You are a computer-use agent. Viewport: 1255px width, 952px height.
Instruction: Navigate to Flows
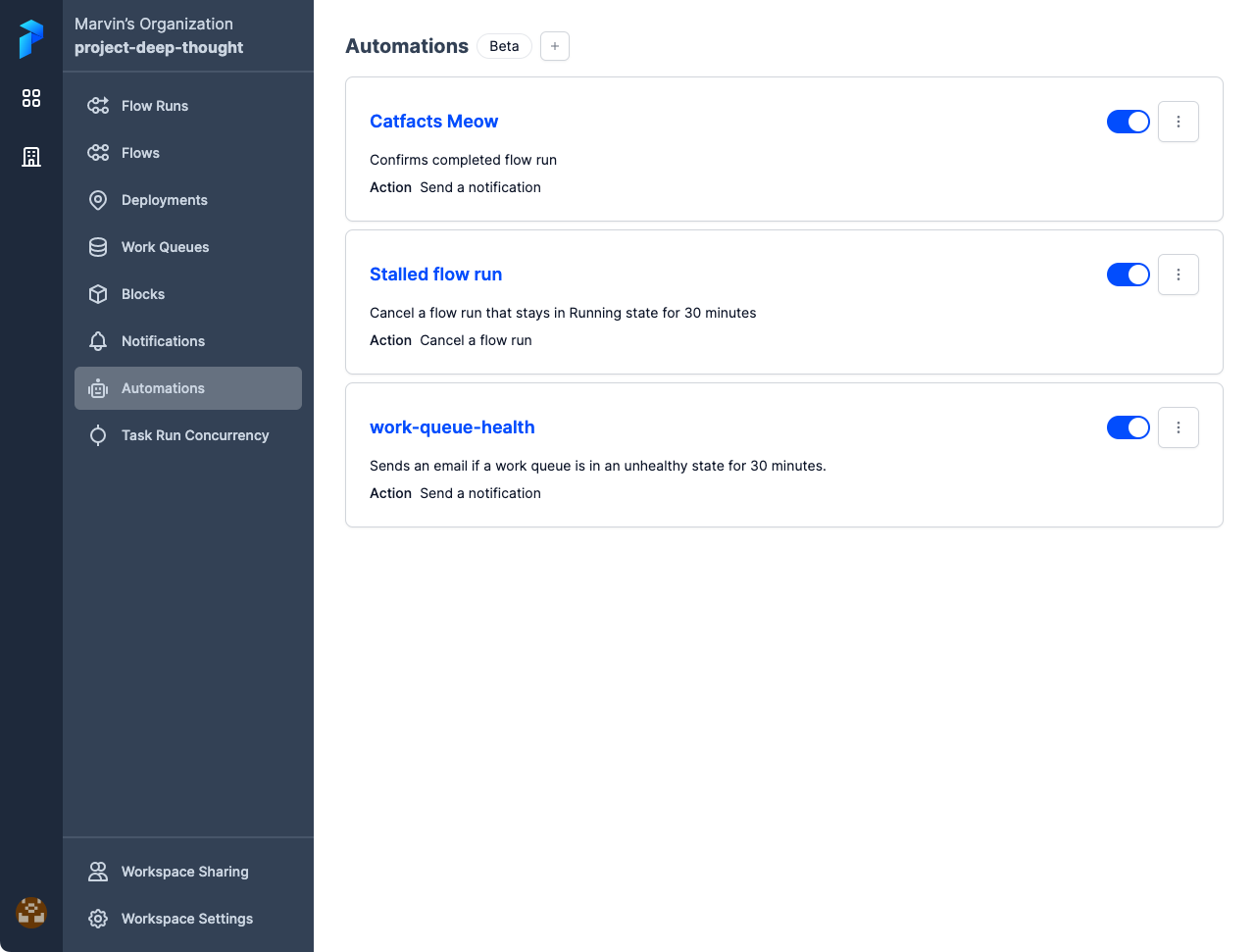tap(188, 153)
